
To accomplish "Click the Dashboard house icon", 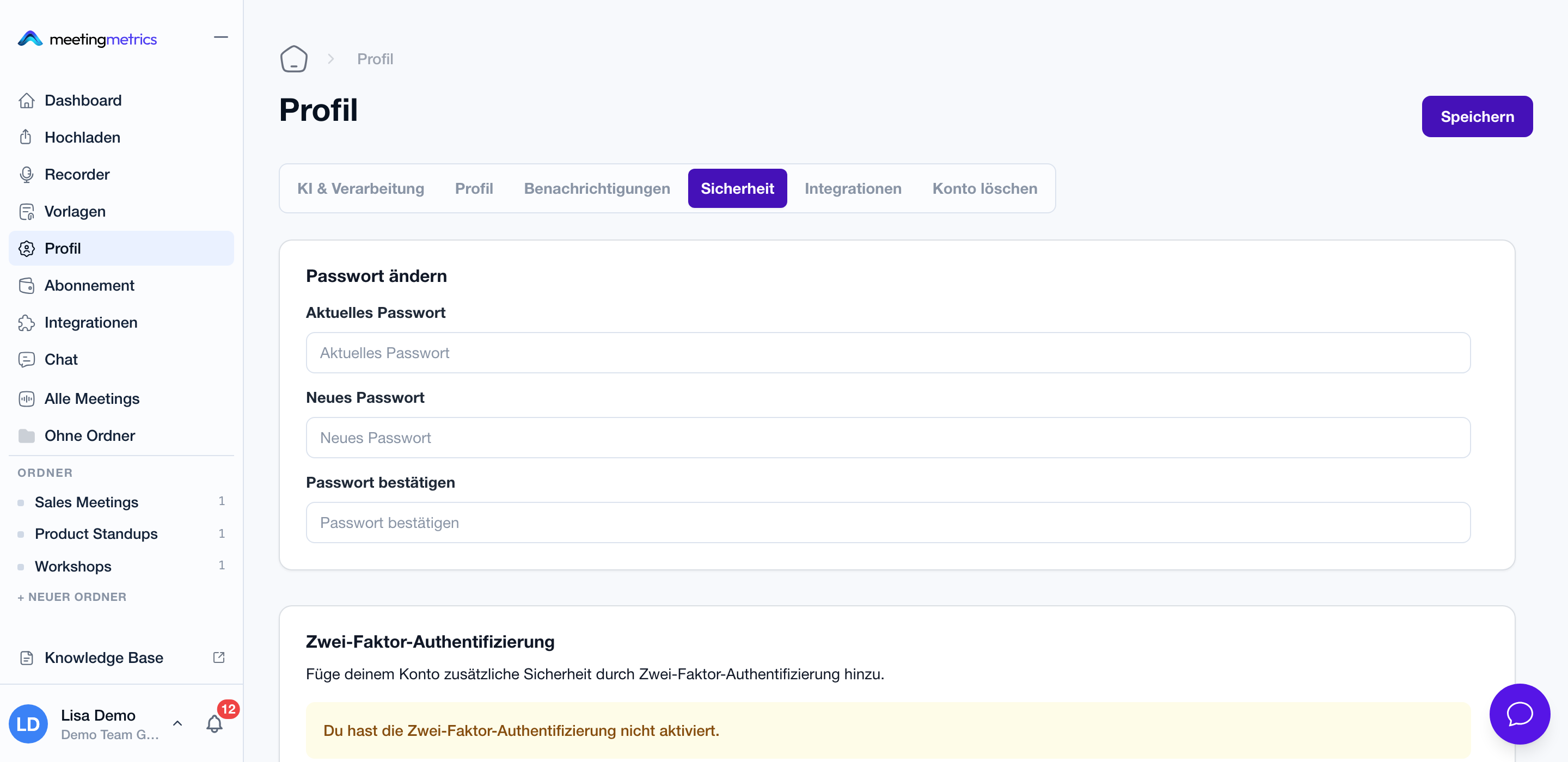I will (26, 101).
